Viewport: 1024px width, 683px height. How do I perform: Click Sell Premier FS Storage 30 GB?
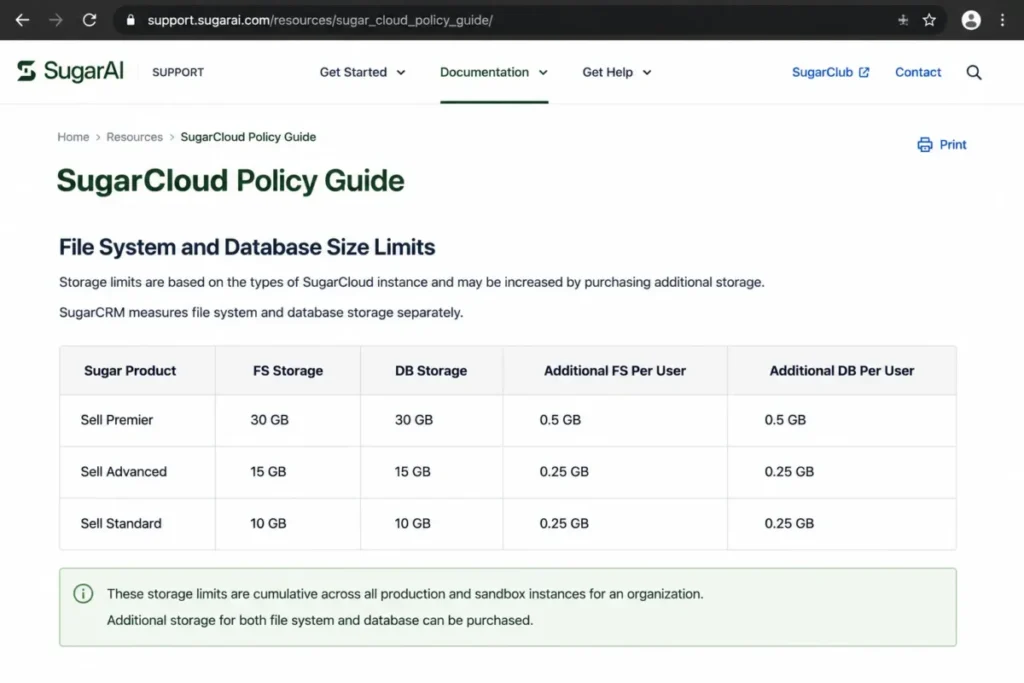click(x=269, y=420)
